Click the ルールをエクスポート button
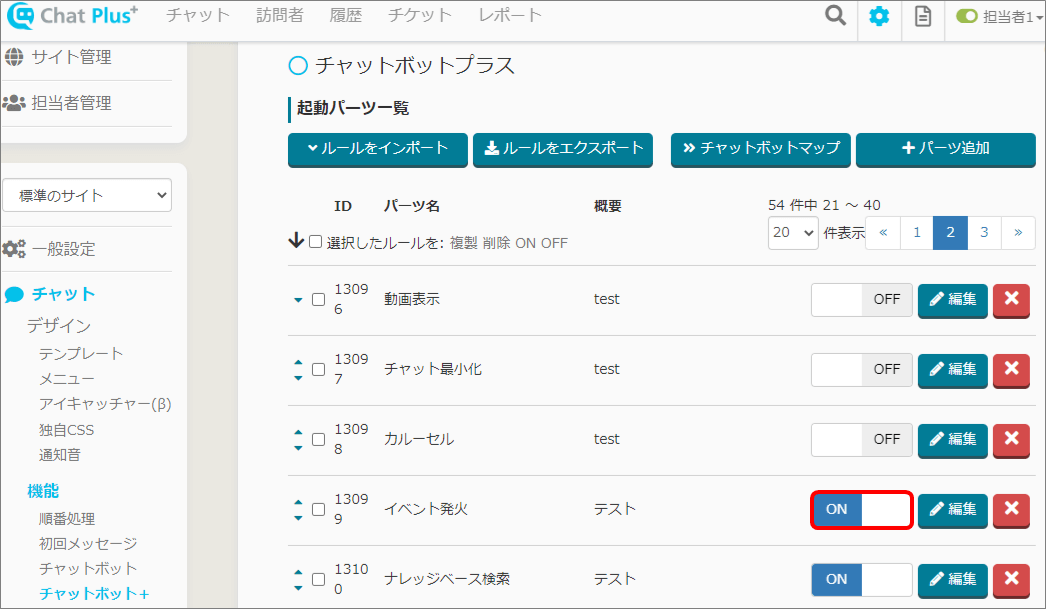 [563, 149]
